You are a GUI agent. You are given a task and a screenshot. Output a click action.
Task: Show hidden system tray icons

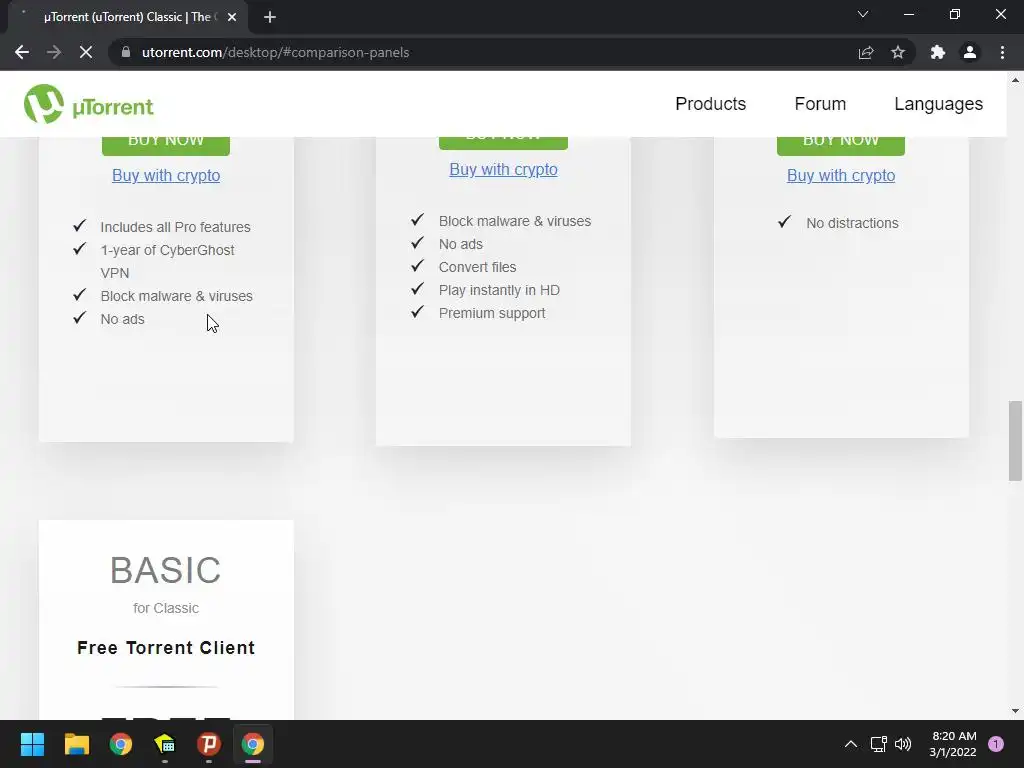851,744
